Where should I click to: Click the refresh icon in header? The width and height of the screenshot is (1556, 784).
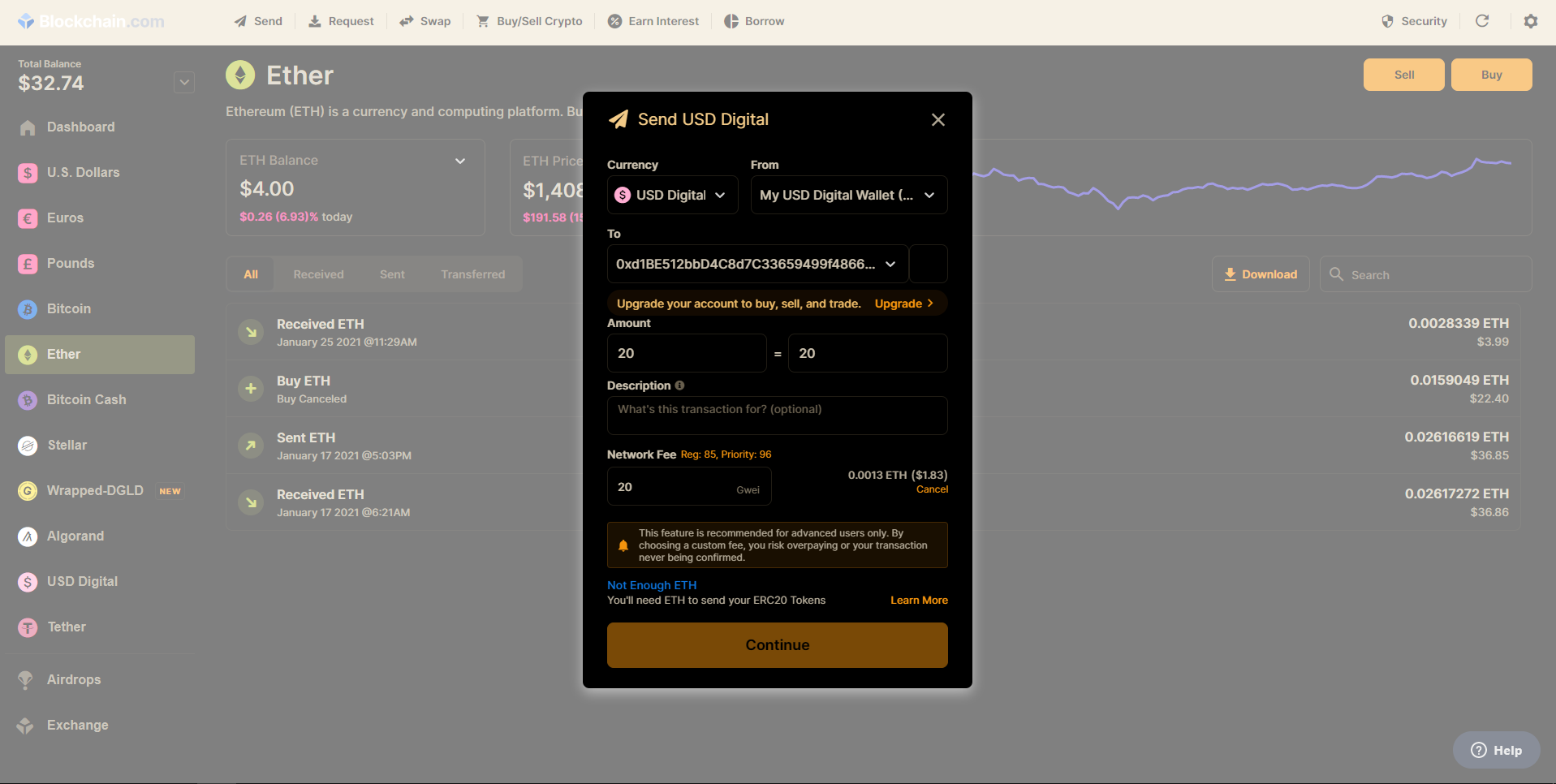coord(1482,21)
